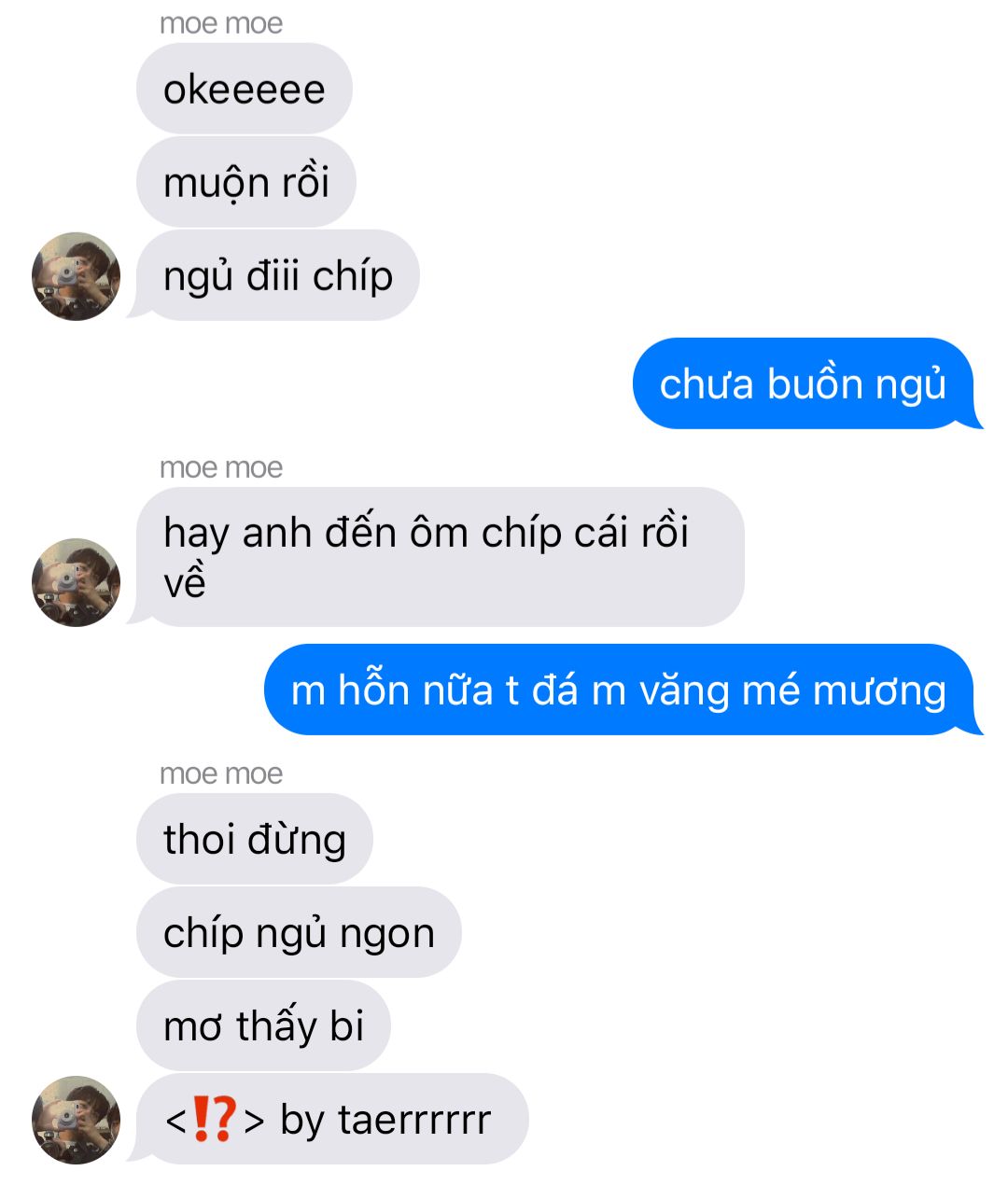
Task: Click the red exclamation question emoji
Action: pos(213,1120)
